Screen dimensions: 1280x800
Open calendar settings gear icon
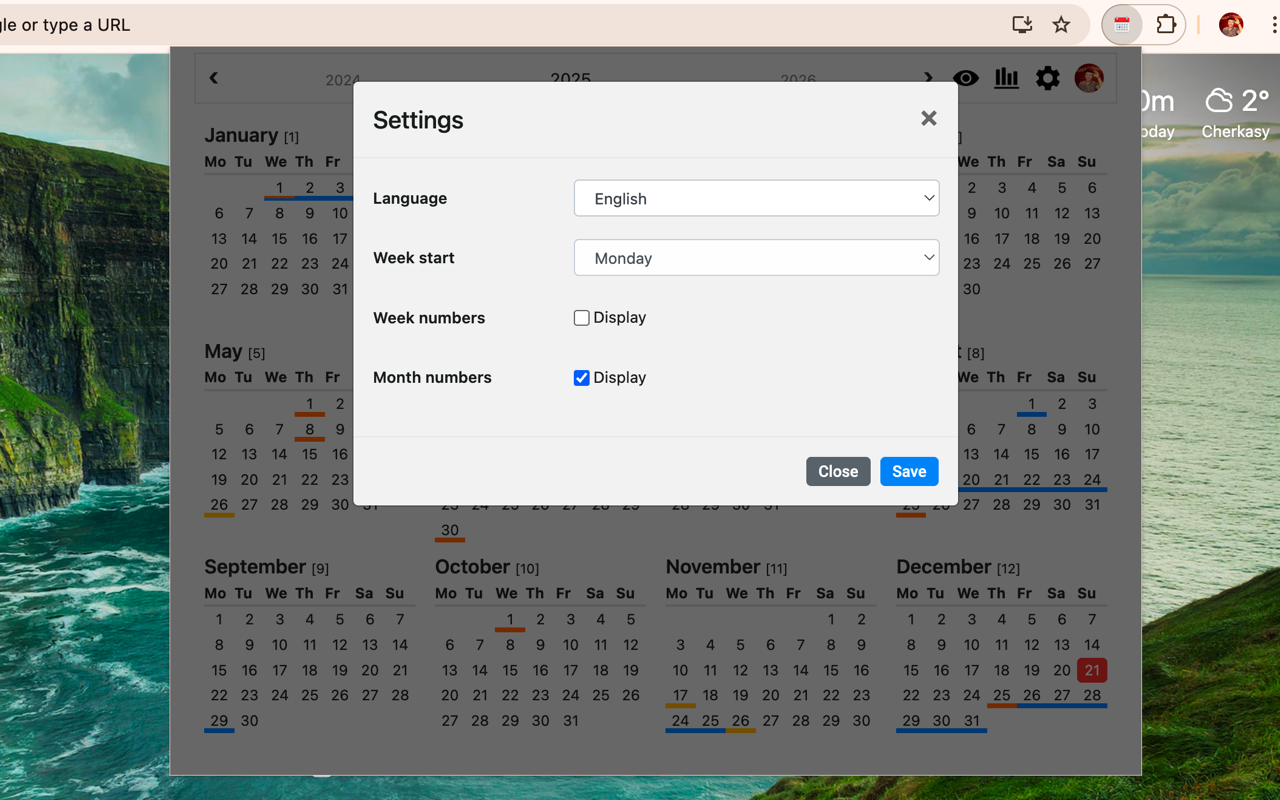[1047, 78]
